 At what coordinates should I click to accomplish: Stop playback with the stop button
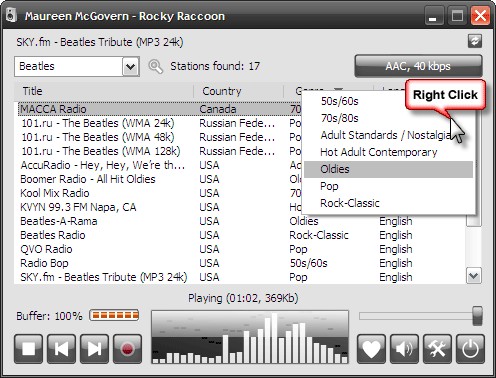click(28, 349)
